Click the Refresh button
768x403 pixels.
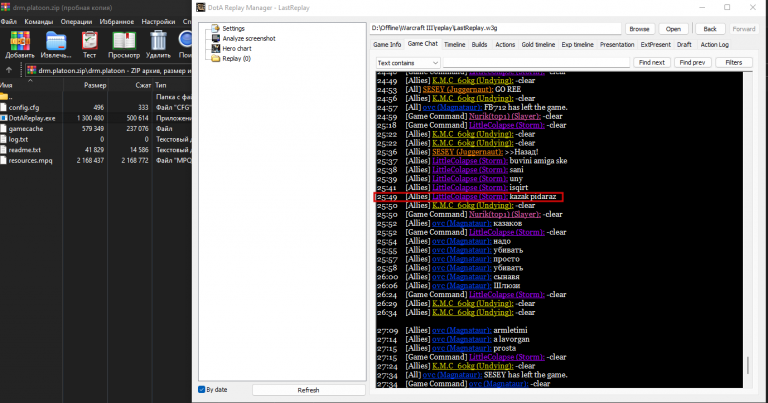(309, 390)
